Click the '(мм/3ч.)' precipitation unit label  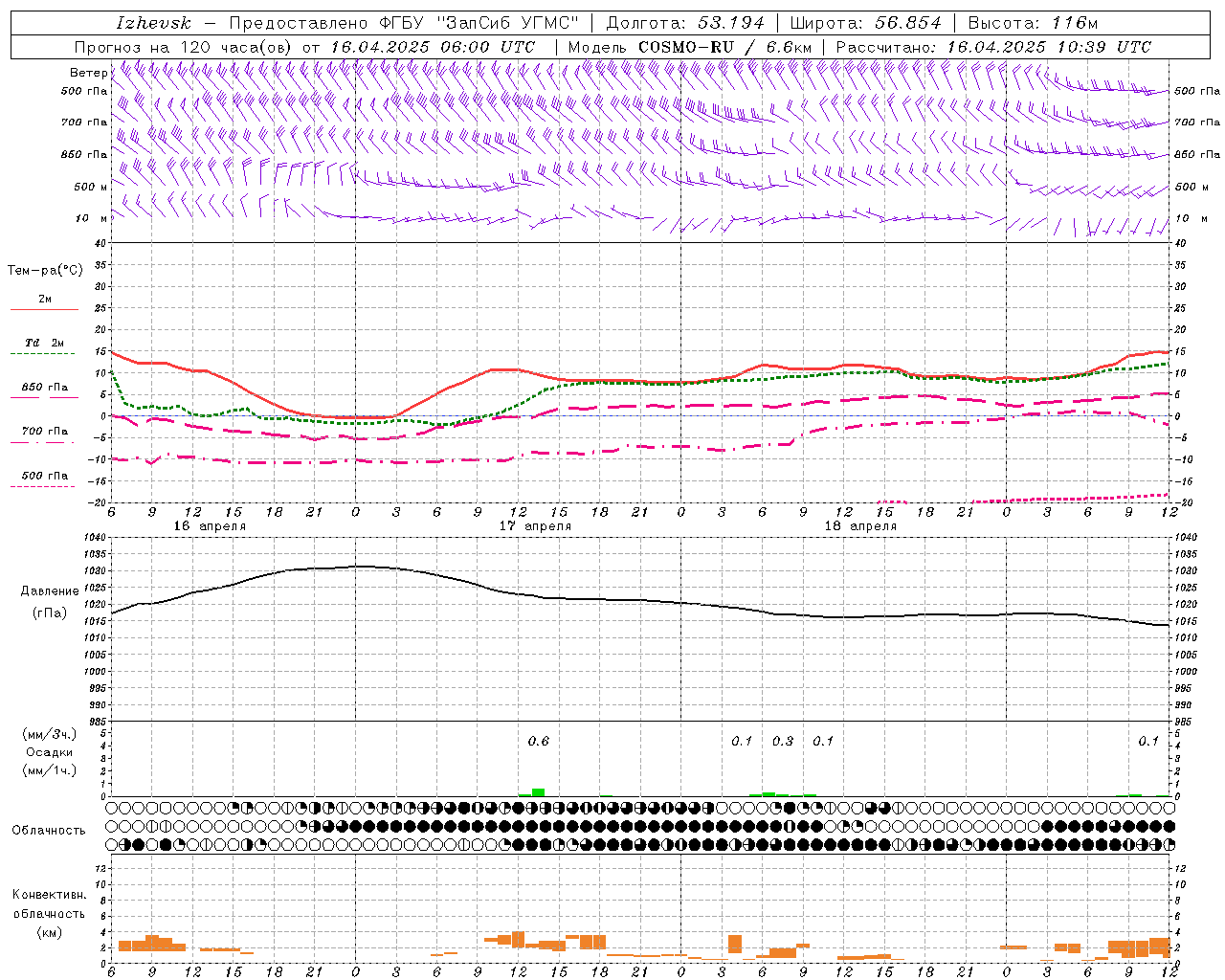tap(50, 734)
